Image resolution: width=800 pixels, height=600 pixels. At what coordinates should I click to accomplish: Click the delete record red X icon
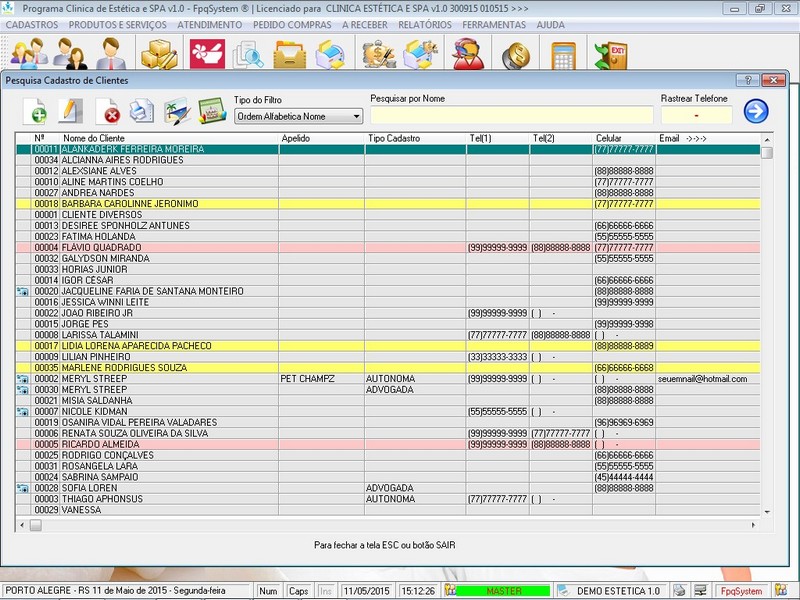pyautogui.click(x=107, y=111)
